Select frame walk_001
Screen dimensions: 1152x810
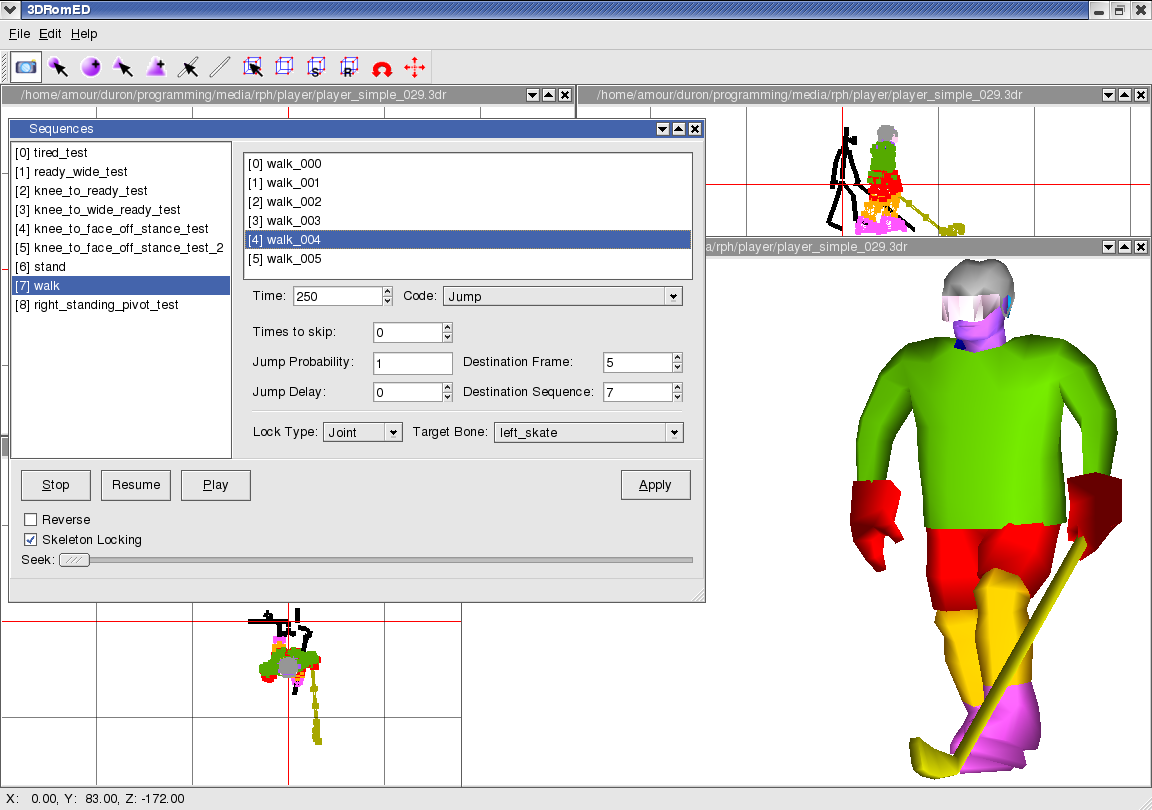pos(468,183)
